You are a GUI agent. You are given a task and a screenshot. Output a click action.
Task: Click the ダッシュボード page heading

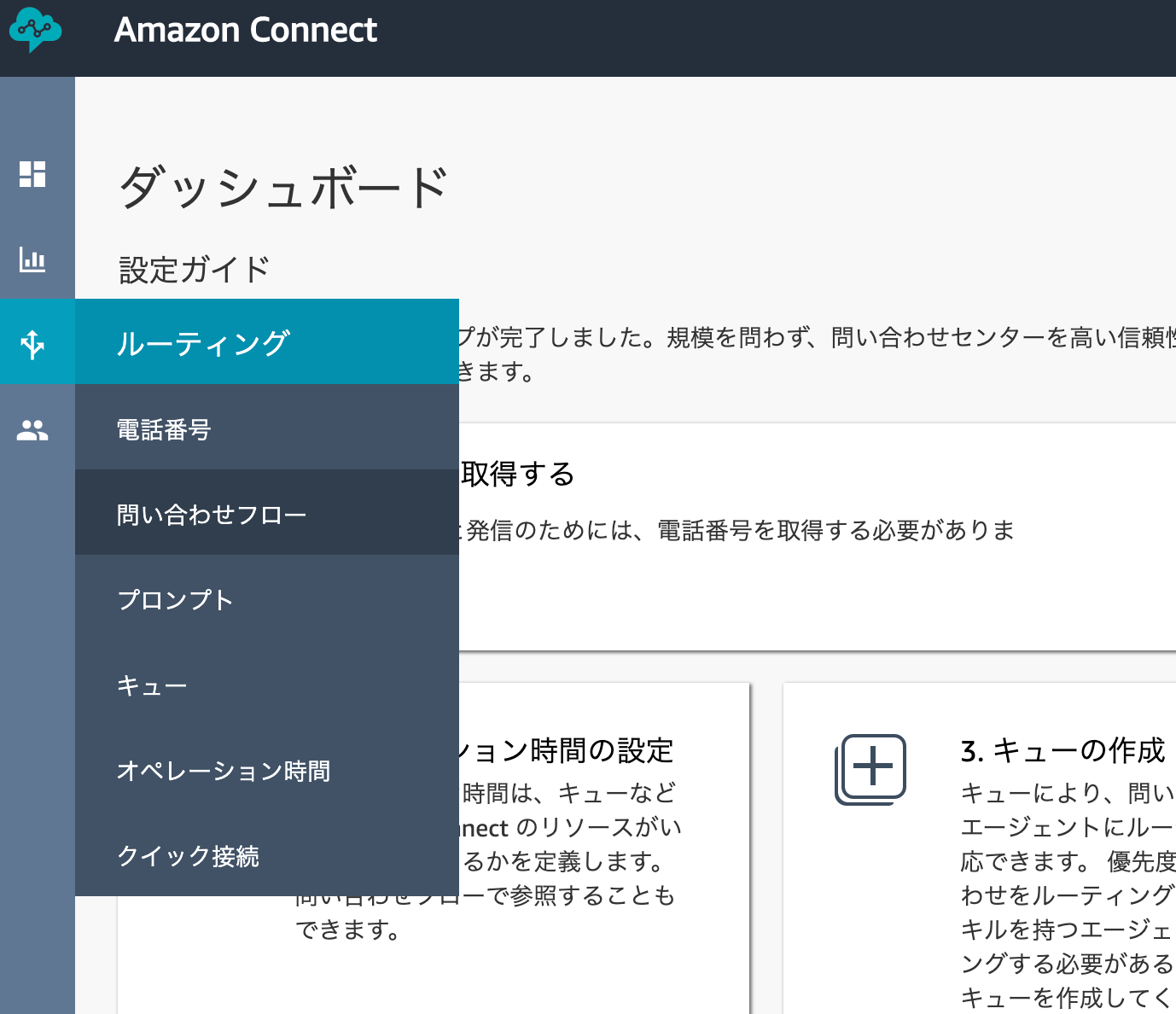[x=283, y=187]
